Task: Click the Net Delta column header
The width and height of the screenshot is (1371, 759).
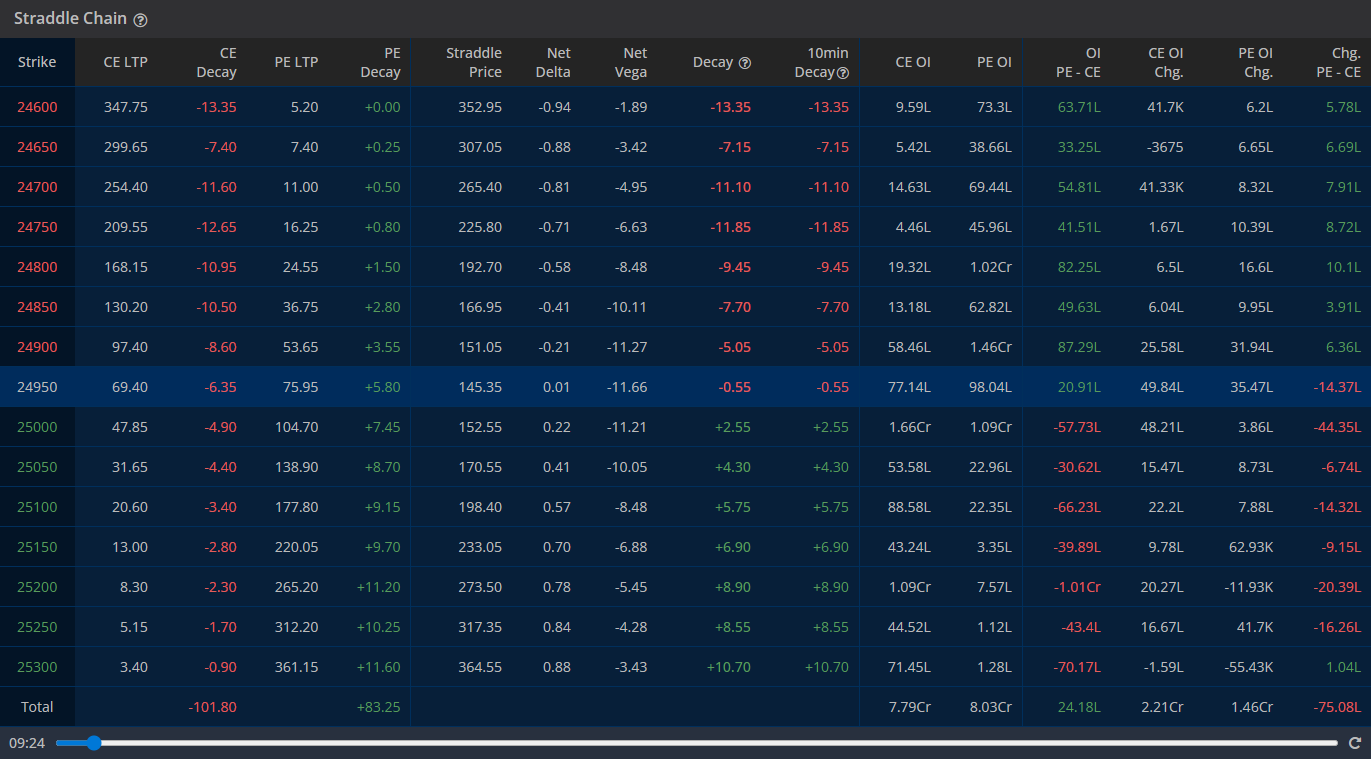Action: (x=552, y=62)
